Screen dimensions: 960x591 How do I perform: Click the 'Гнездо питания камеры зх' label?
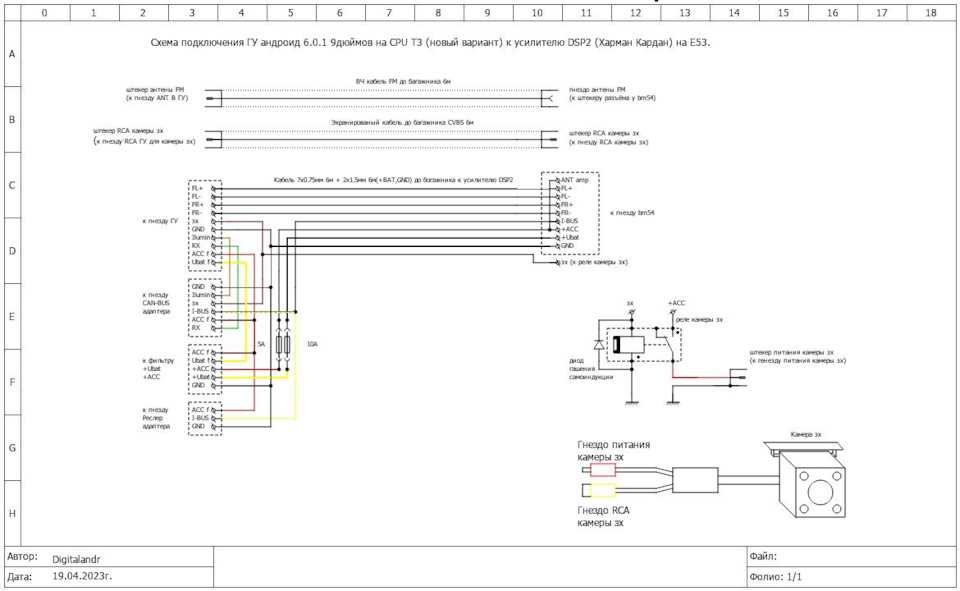click(x=613, y=451)
